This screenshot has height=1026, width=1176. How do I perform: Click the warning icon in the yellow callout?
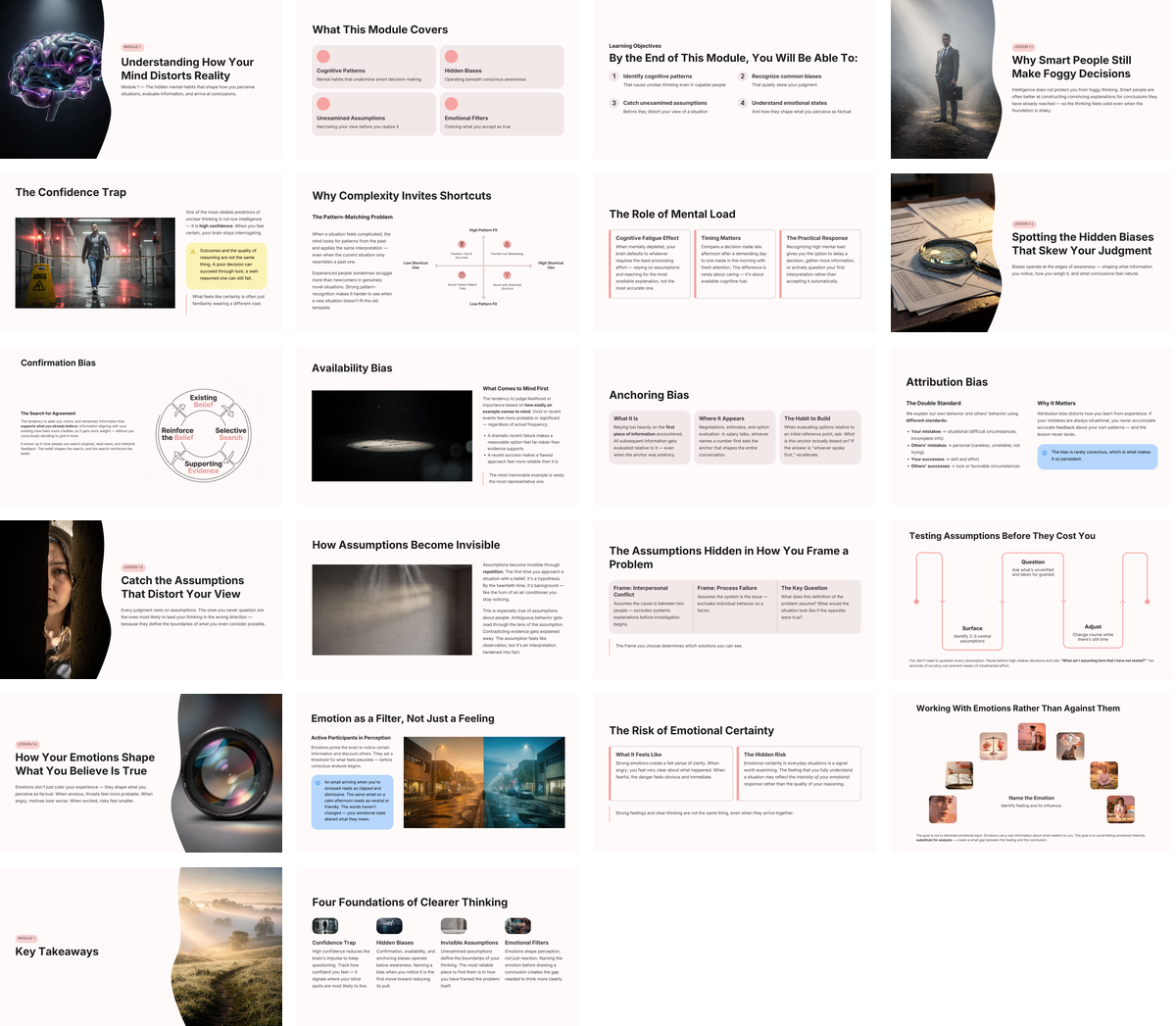pos(193,251)
